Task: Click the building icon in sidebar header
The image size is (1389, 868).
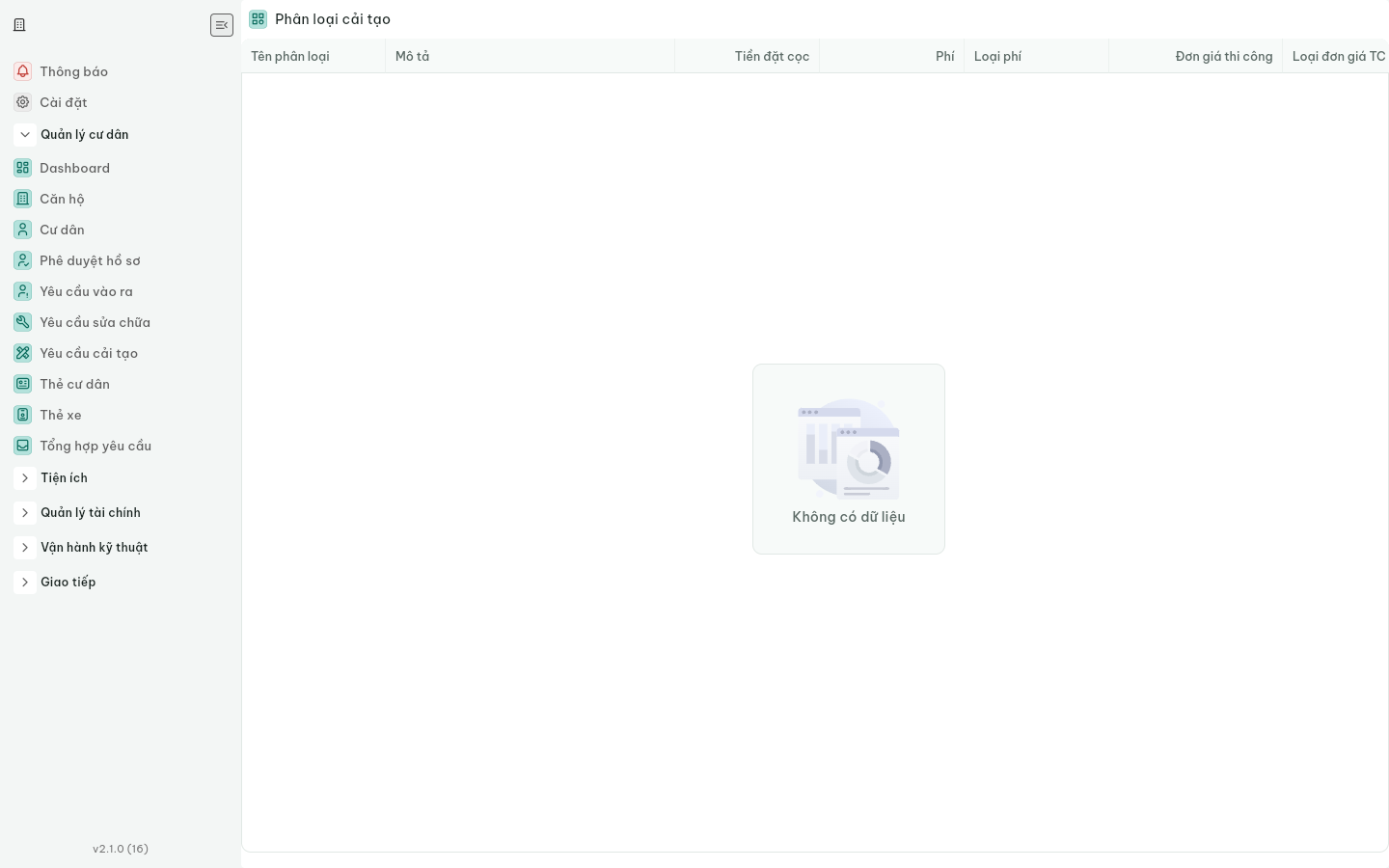Action: coord(19,25)
